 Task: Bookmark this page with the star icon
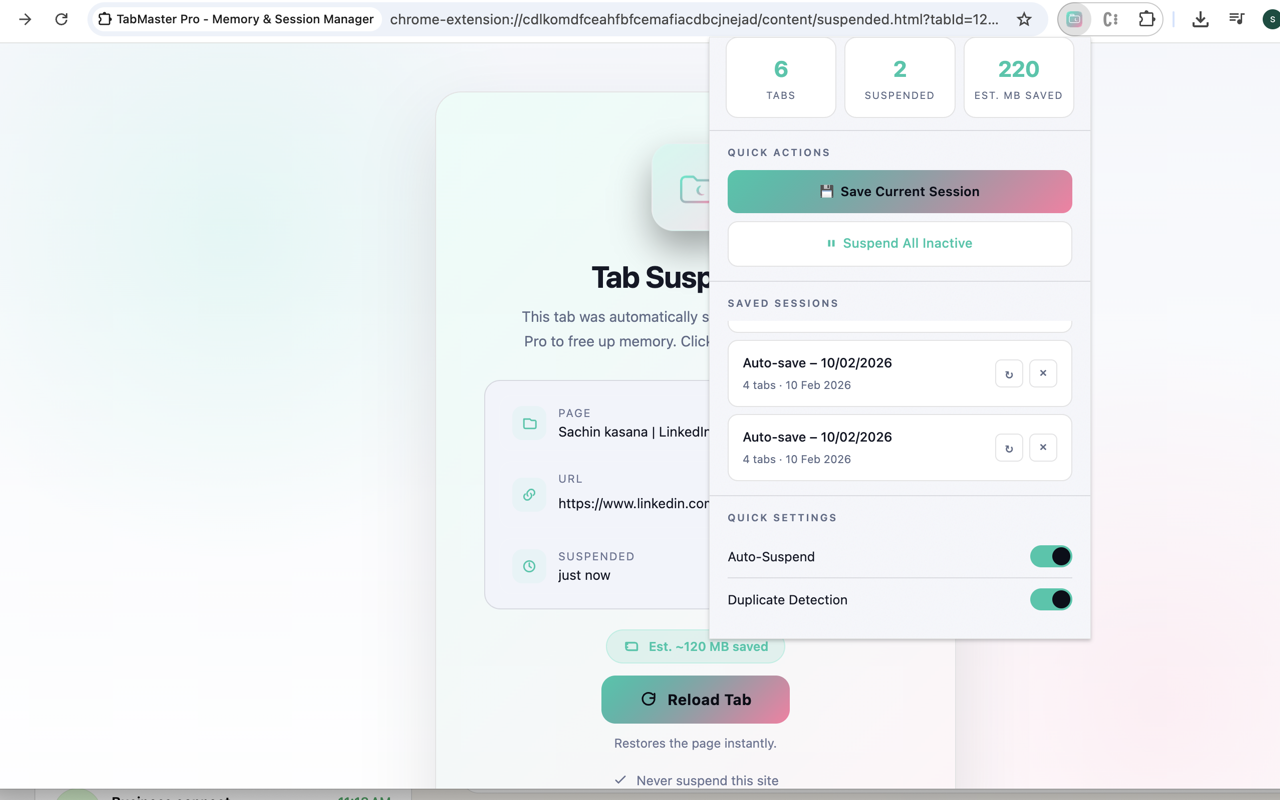1024,19
